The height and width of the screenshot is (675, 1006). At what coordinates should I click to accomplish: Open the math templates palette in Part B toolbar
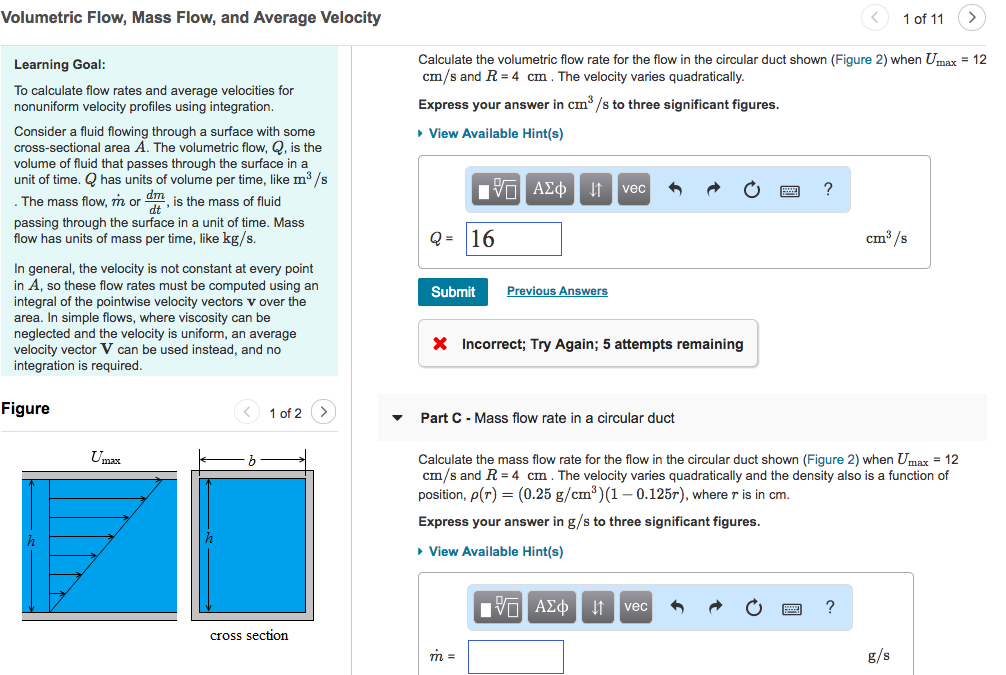(497, 189)
